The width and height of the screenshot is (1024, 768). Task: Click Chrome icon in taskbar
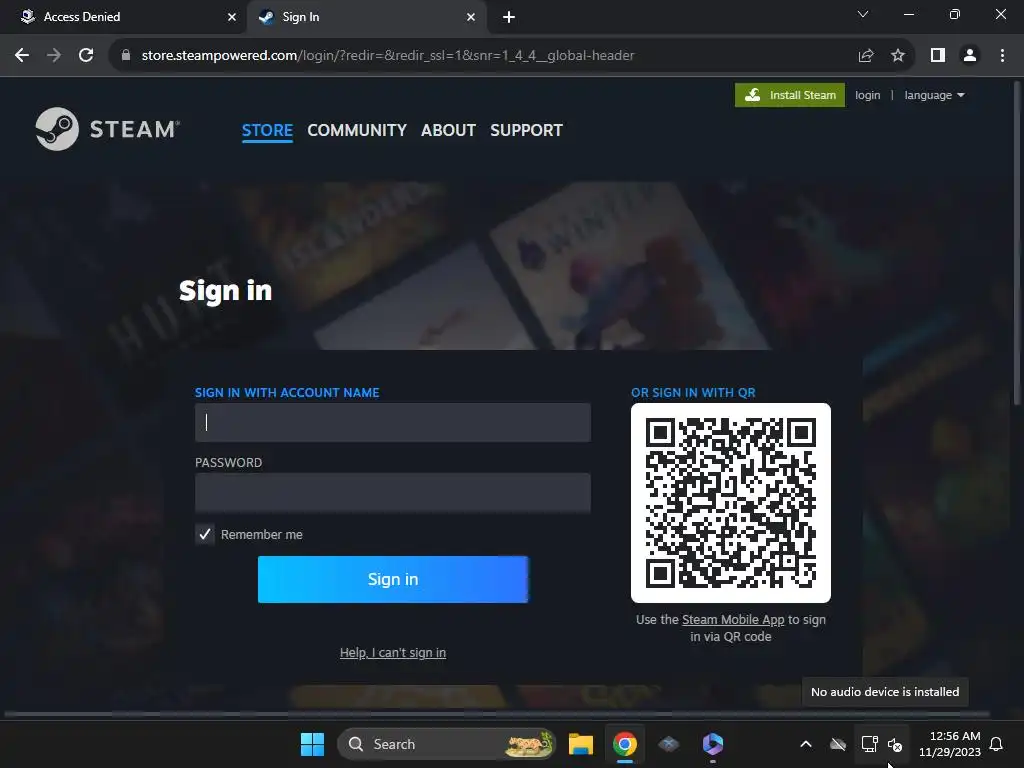point(625,744)
